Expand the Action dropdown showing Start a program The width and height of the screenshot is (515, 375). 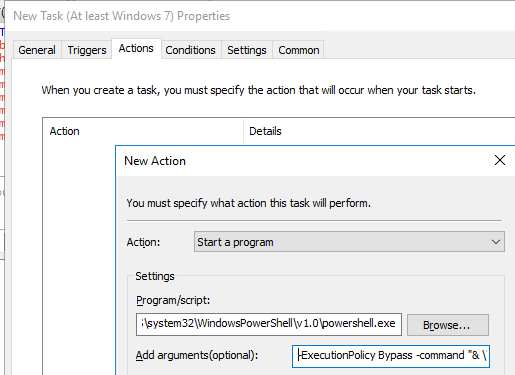[x=349, y=242]
